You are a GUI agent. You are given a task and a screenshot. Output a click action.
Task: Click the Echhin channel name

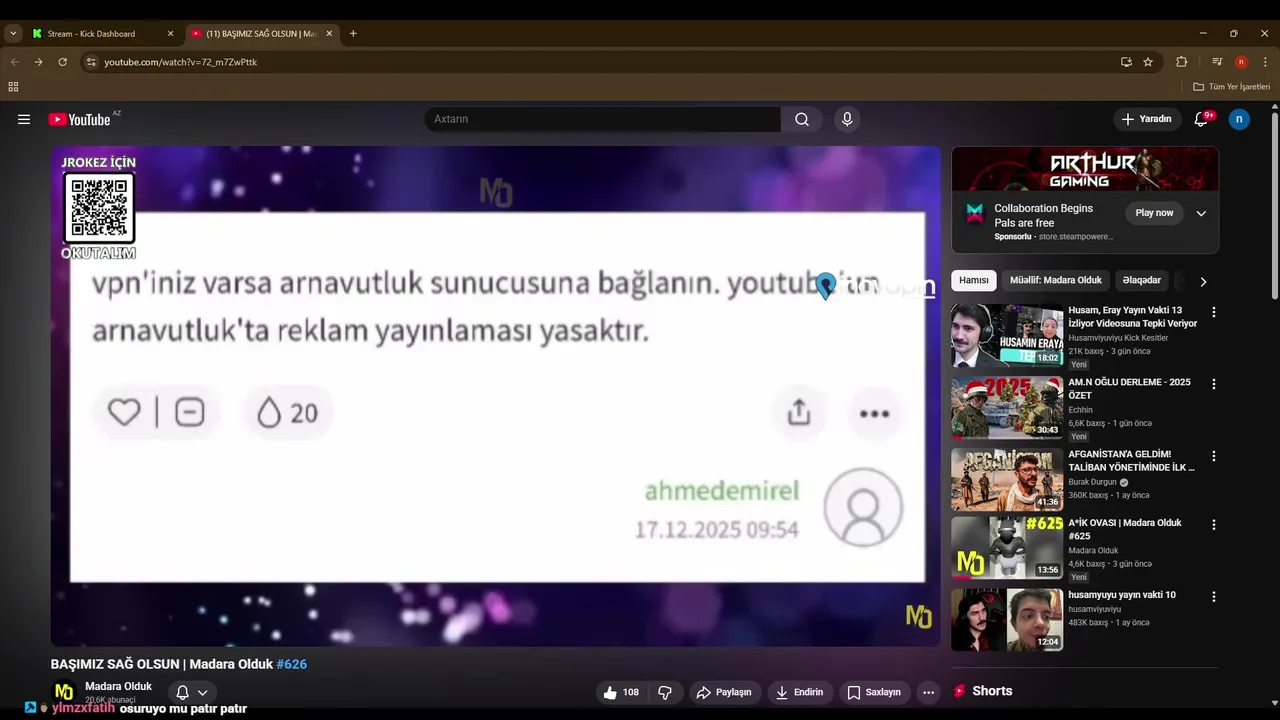coord(1080,410)
